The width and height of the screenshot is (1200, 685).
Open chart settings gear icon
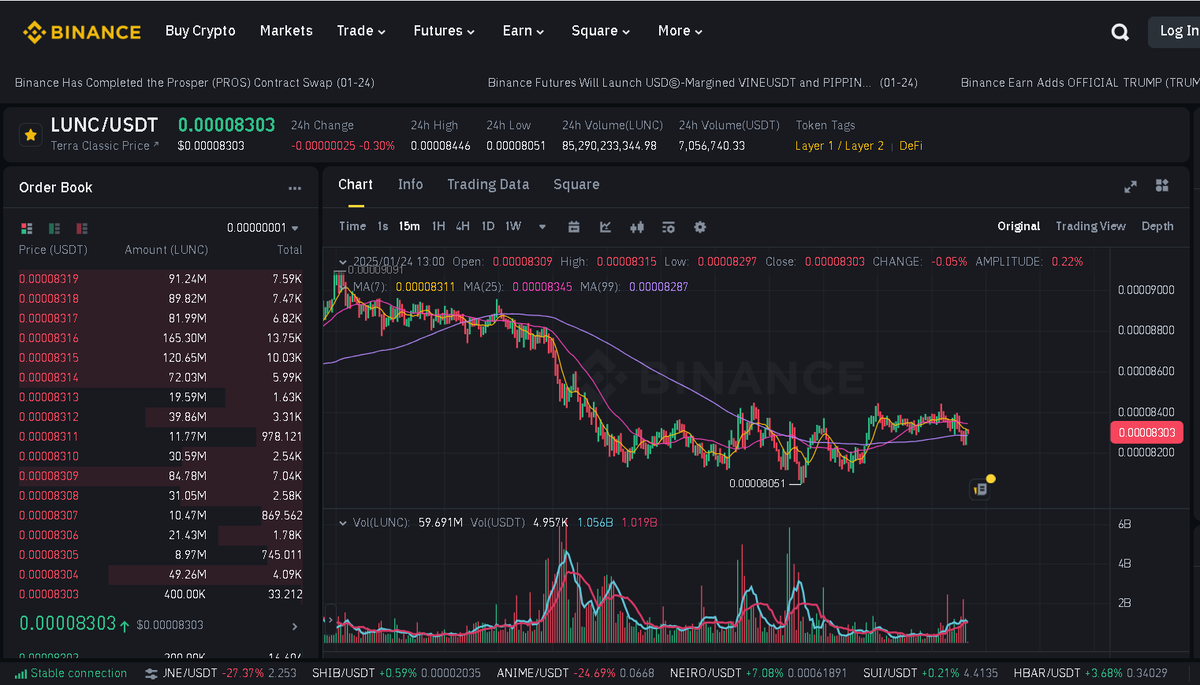(700, 227)
